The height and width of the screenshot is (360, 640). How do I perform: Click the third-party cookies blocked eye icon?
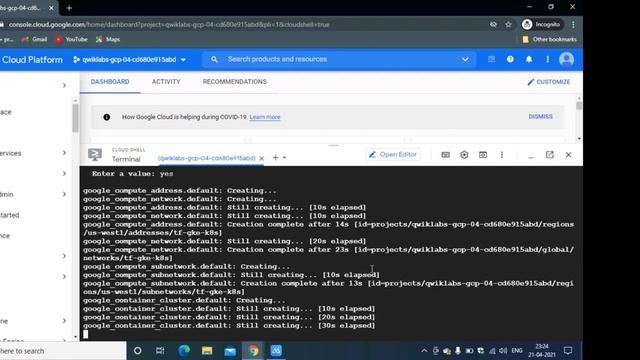point(493,24)
